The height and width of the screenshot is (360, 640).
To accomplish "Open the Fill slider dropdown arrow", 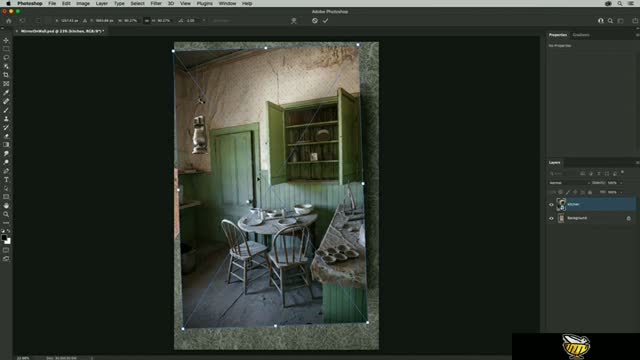I will [x=621, y=192].
